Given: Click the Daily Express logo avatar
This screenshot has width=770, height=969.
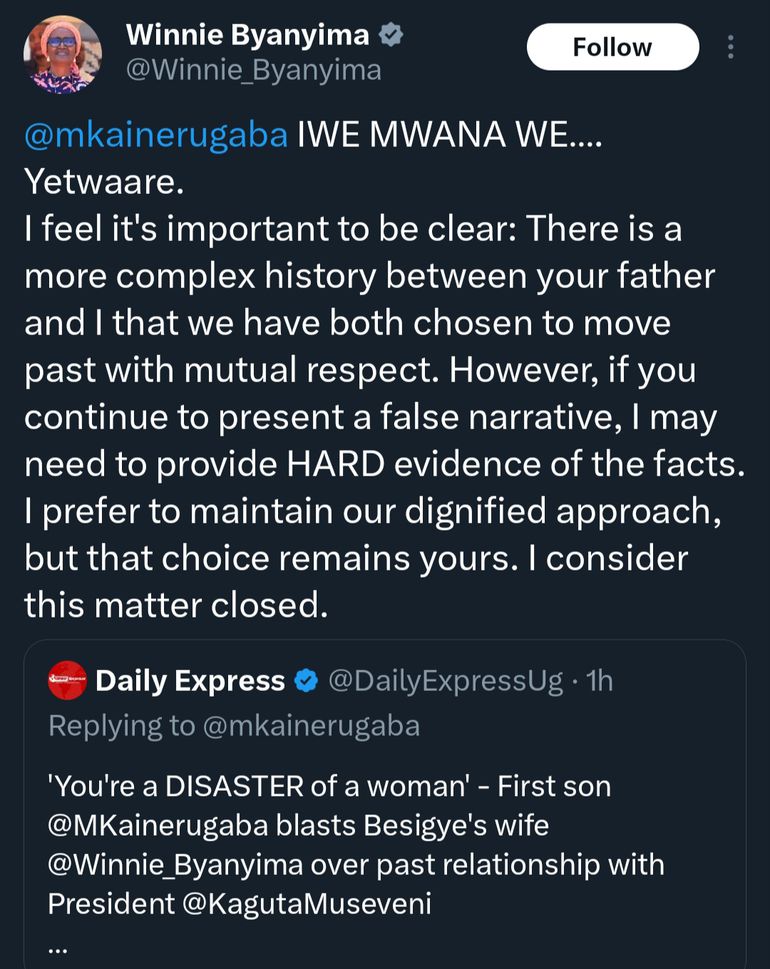Looking at the screenshot, I should point(67,681).
